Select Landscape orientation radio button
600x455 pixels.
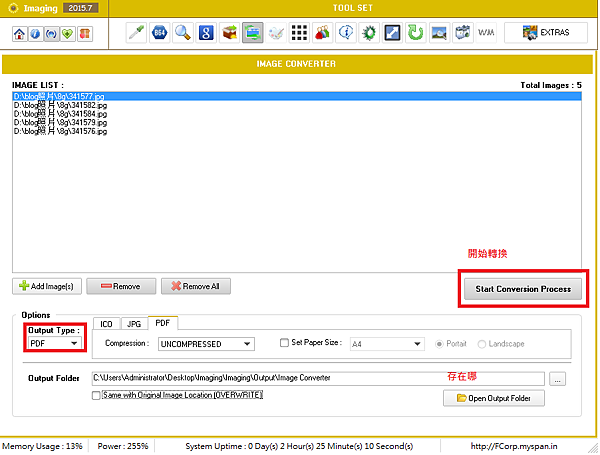point(481,344)
